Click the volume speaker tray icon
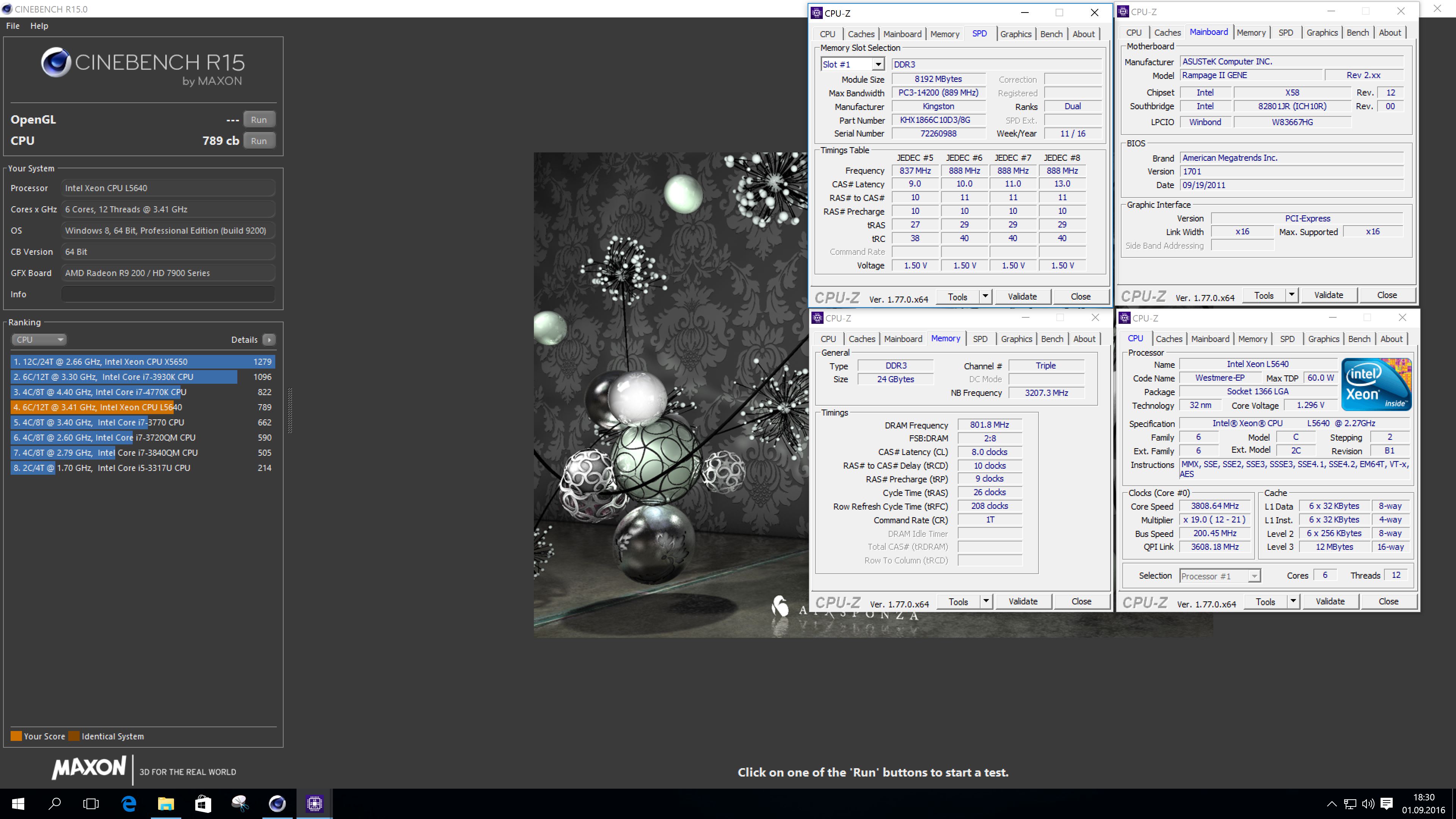This screenshot has height=819, width=1456. click(1368, 804)
